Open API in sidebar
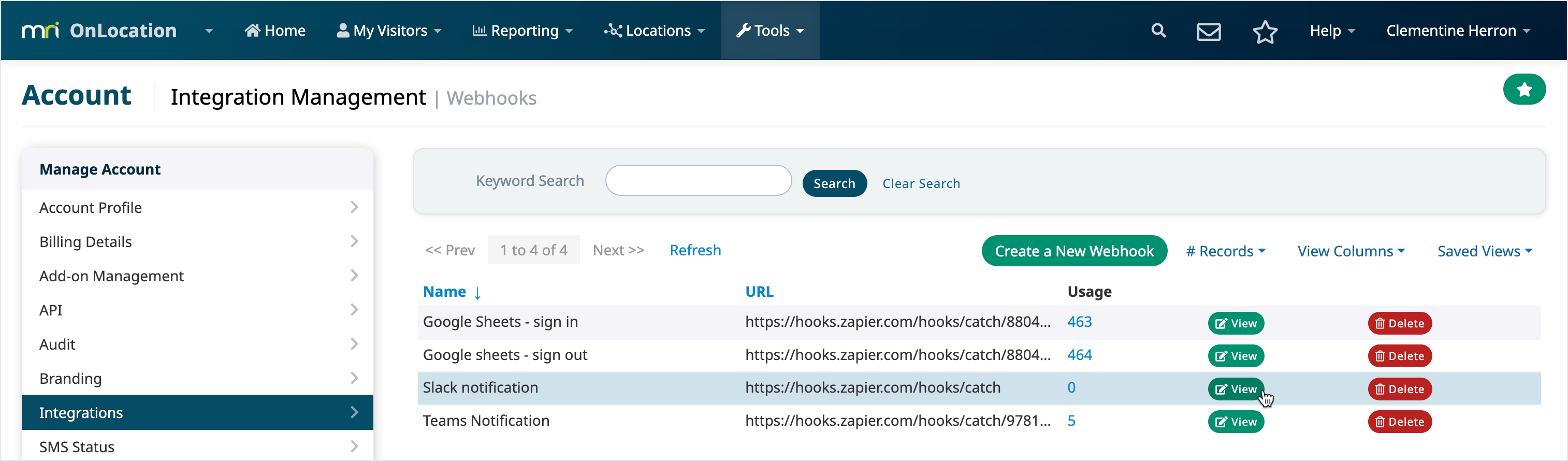The image size is (1568, 461). click(x=197, y=310)
